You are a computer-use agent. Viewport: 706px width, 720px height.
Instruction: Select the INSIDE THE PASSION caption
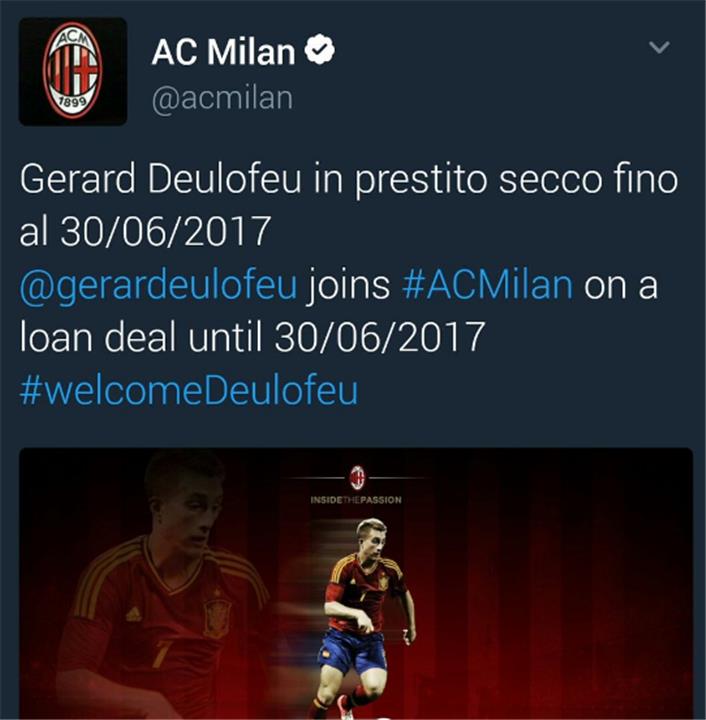coord(356,500)
